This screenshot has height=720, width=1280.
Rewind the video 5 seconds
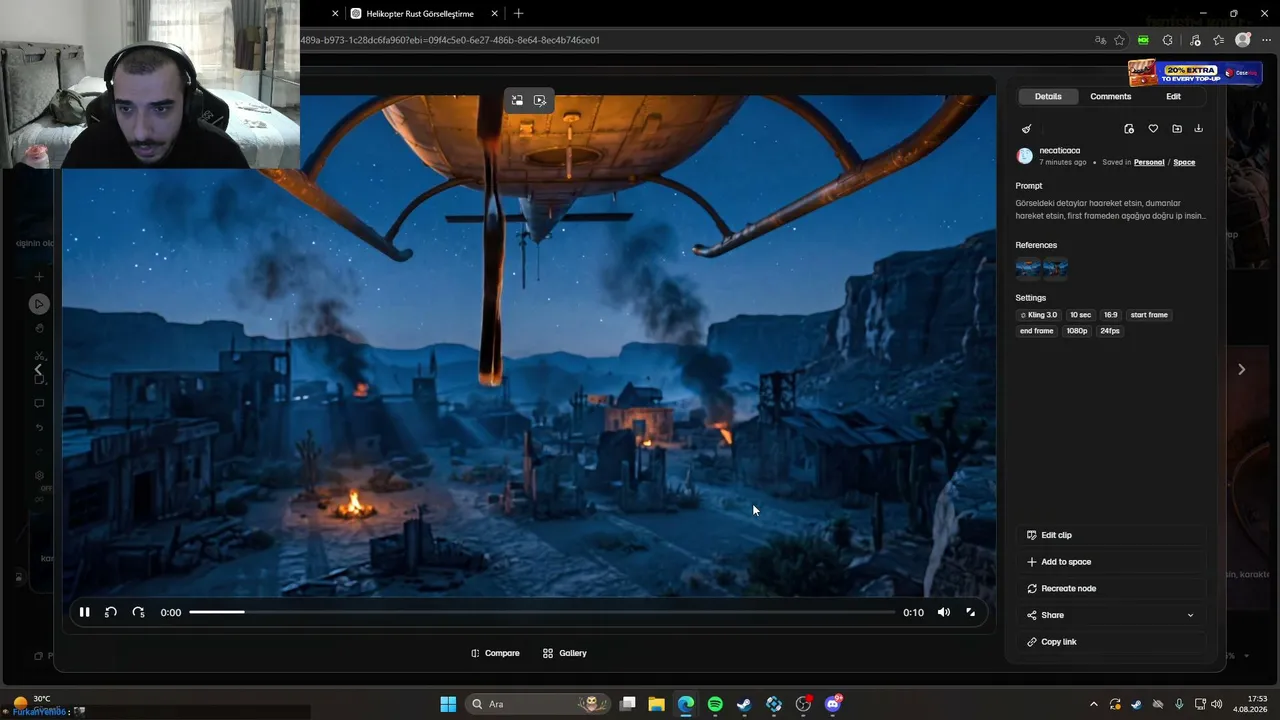[x=111, y=612]
